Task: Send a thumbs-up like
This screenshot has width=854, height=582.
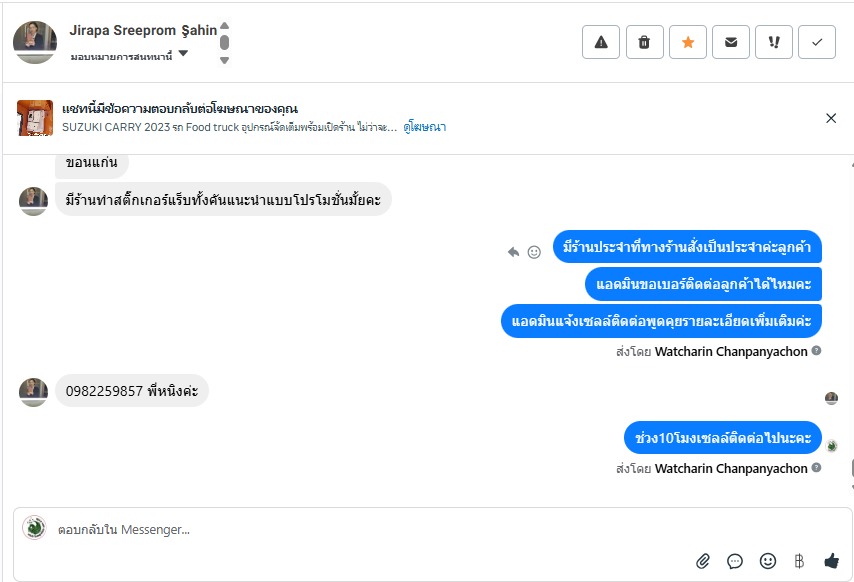Action: pos(831,561)
